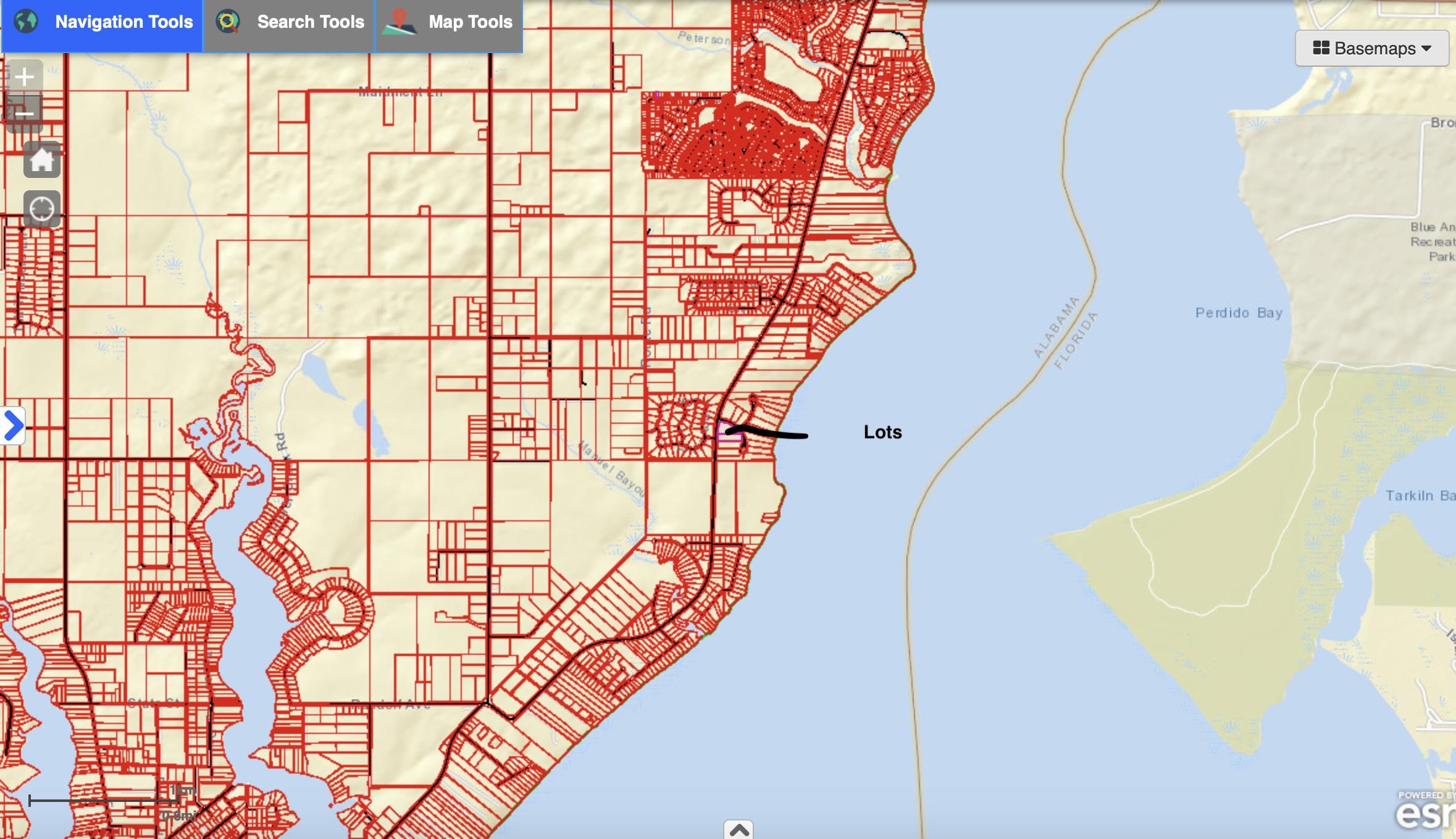The image size is (1456, 839).
Task: Zoom in with the plus button
Action: (x=24, y=77)
